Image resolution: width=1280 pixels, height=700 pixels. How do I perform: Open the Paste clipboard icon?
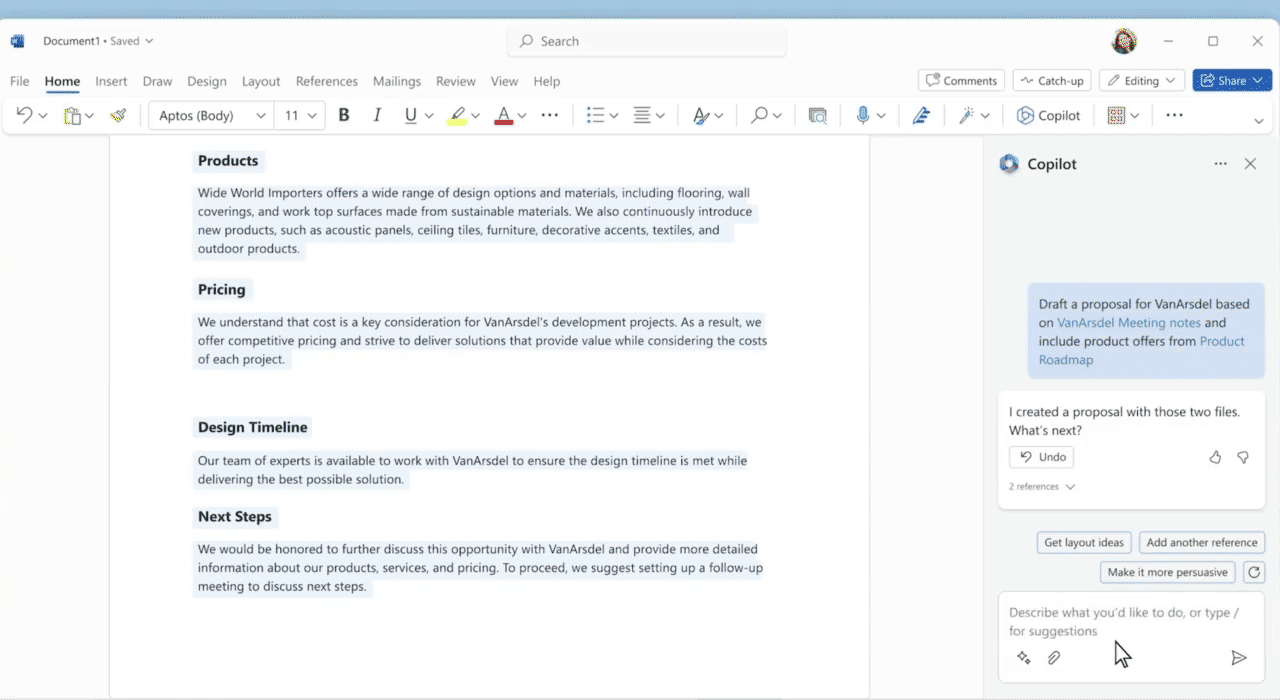(72, 115)
